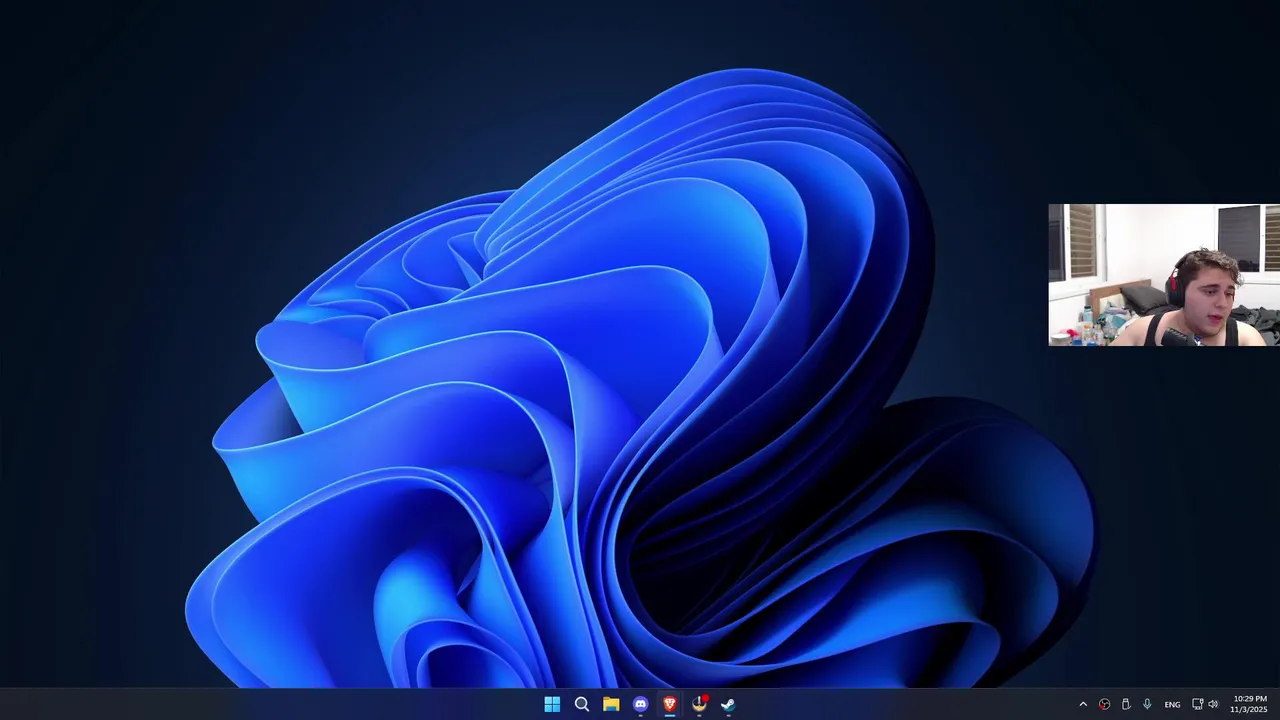Image resolution: width=1280 pixels, height=720 pixels.
Task: Open Steam from the taskbar
Action: point(728,704)
